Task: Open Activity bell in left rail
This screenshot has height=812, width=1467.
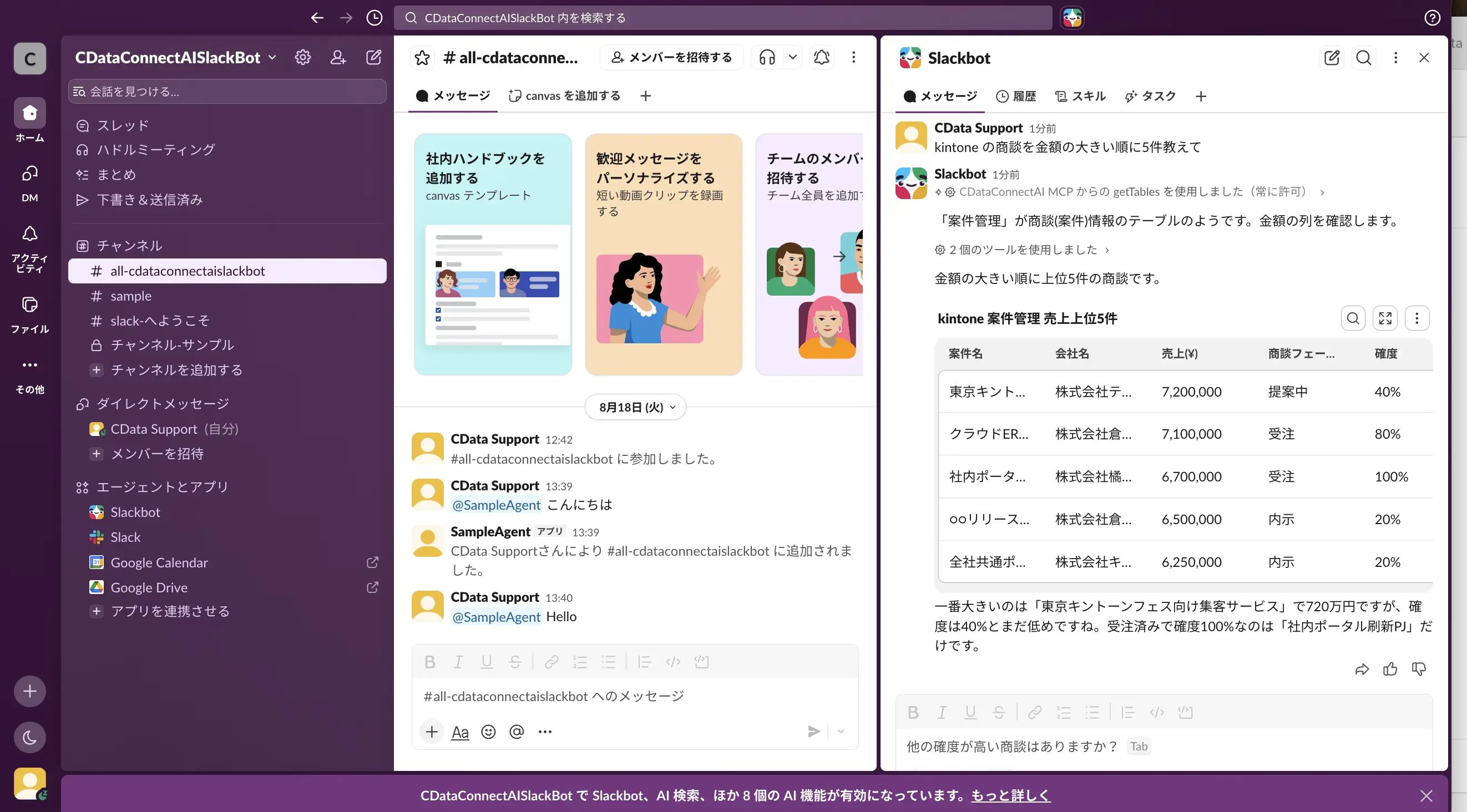Action: coord(29,248)
